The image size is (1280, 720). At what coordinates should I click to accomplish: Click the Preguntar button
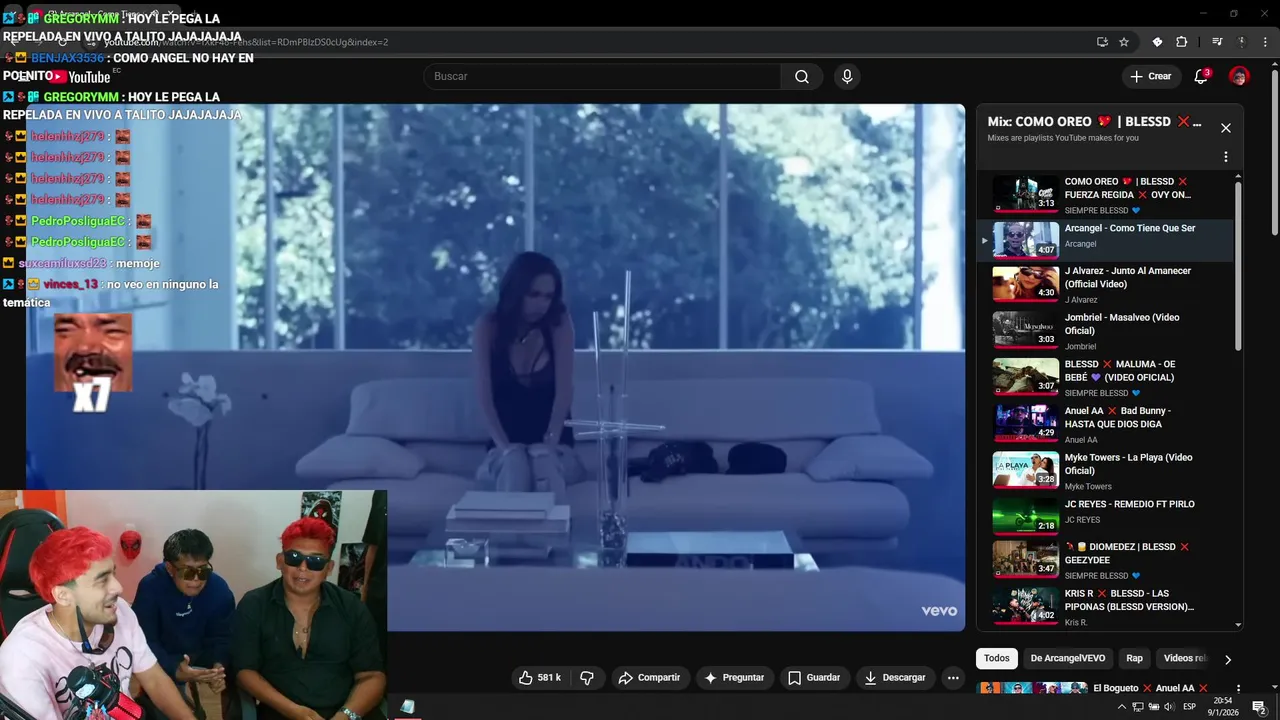[x=734, y=678]
